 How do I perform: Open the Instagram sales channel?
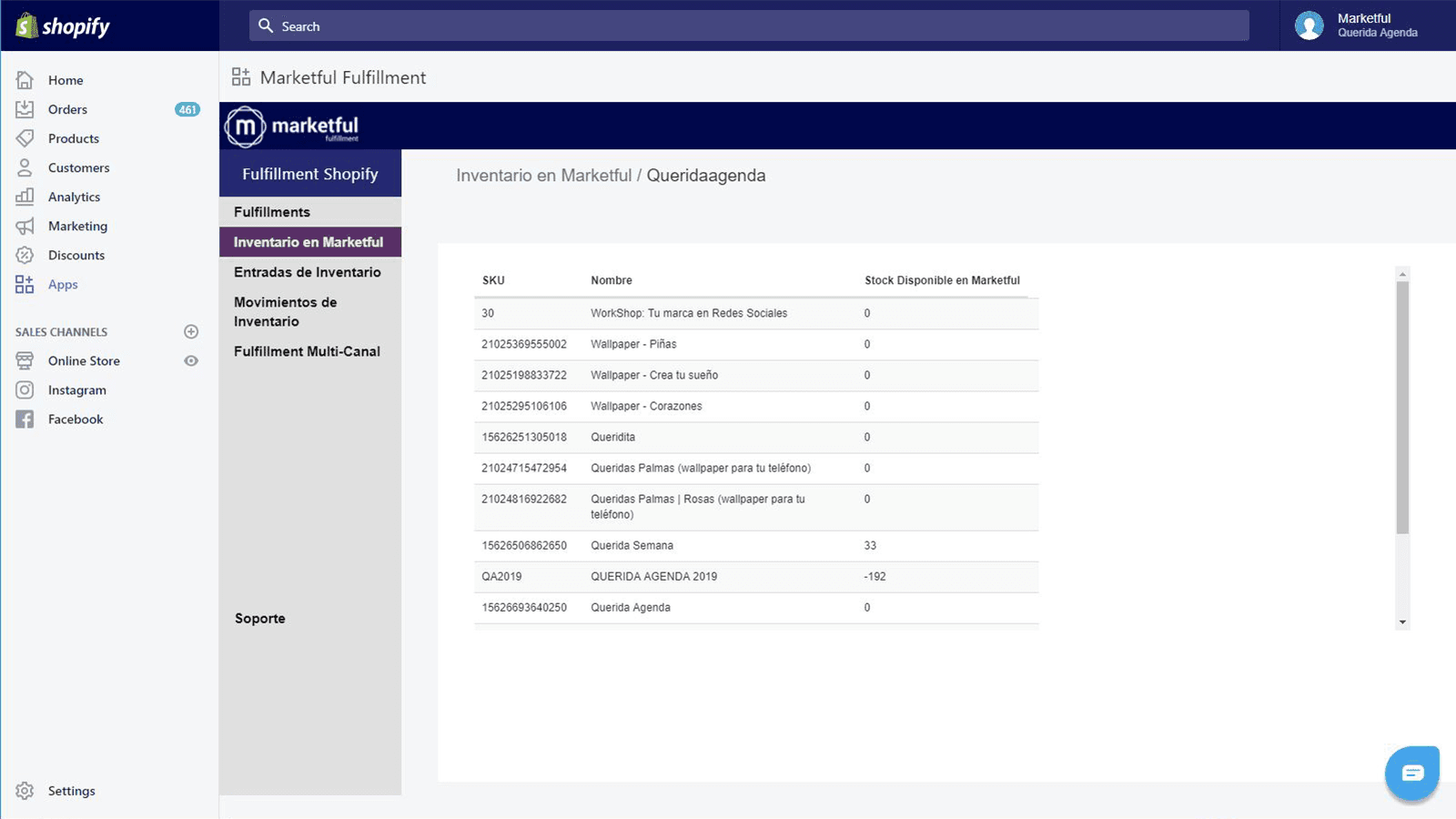tap(76, 389)
